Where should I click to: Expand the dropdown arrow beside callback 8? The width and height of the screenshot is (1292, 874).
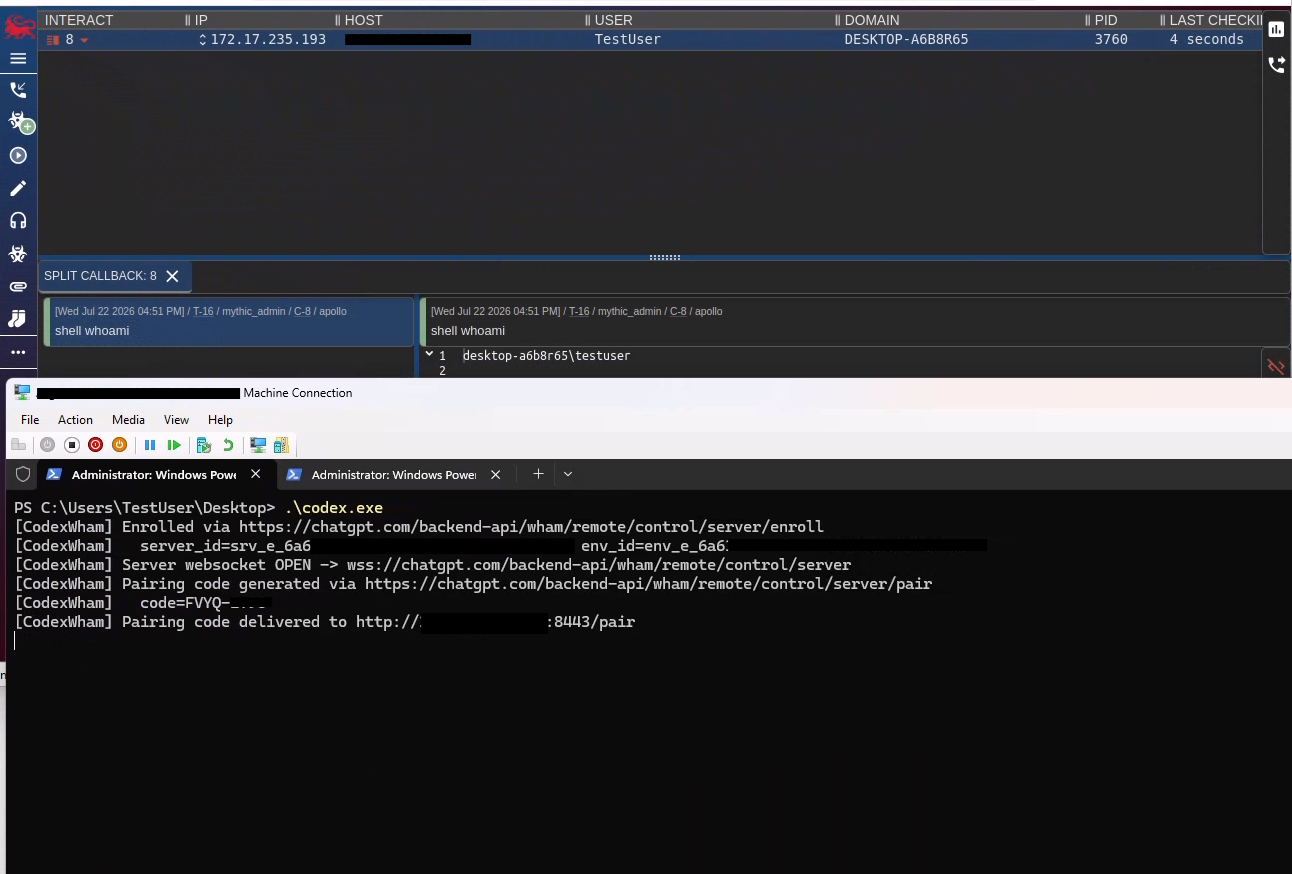click(x=84, y=41)
